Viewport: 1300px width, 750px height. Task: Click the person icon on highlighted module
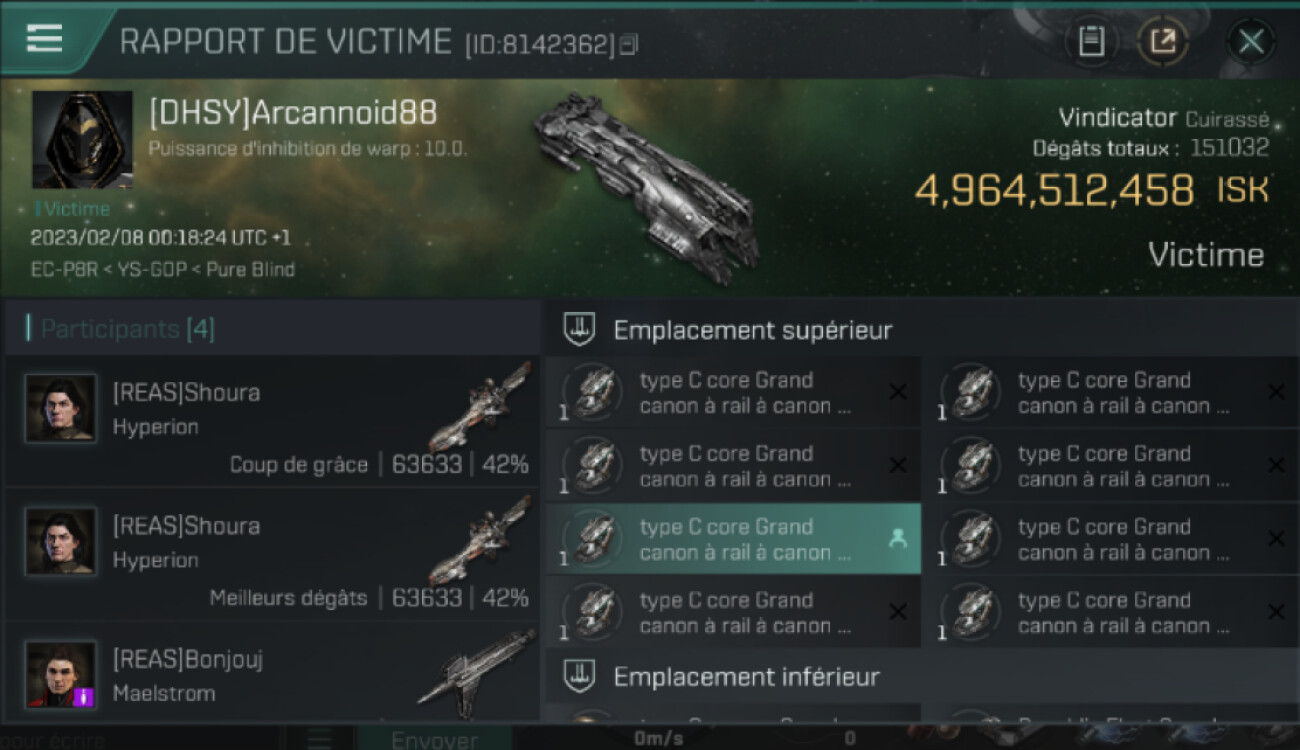click(897, 538)
